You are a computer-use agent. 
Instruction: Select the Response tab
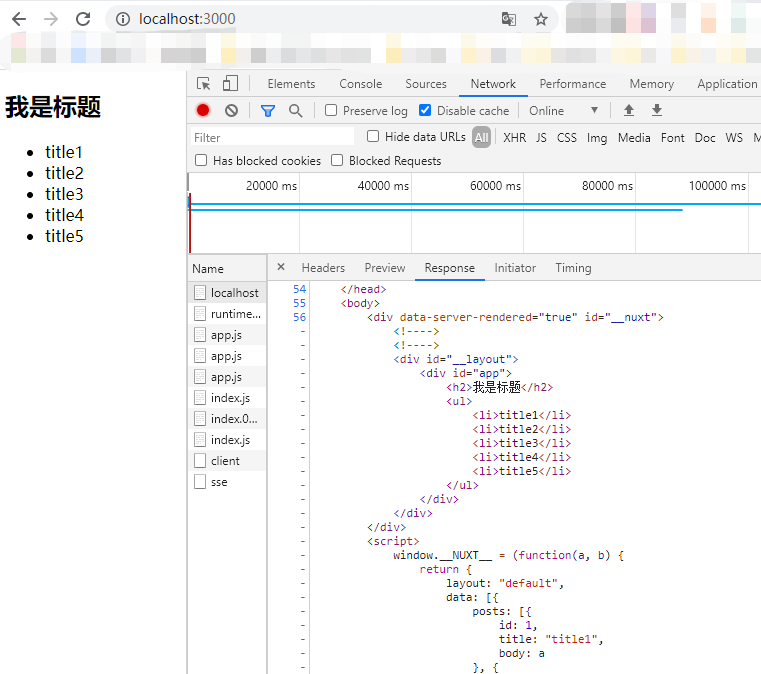(x=449, y=268)
